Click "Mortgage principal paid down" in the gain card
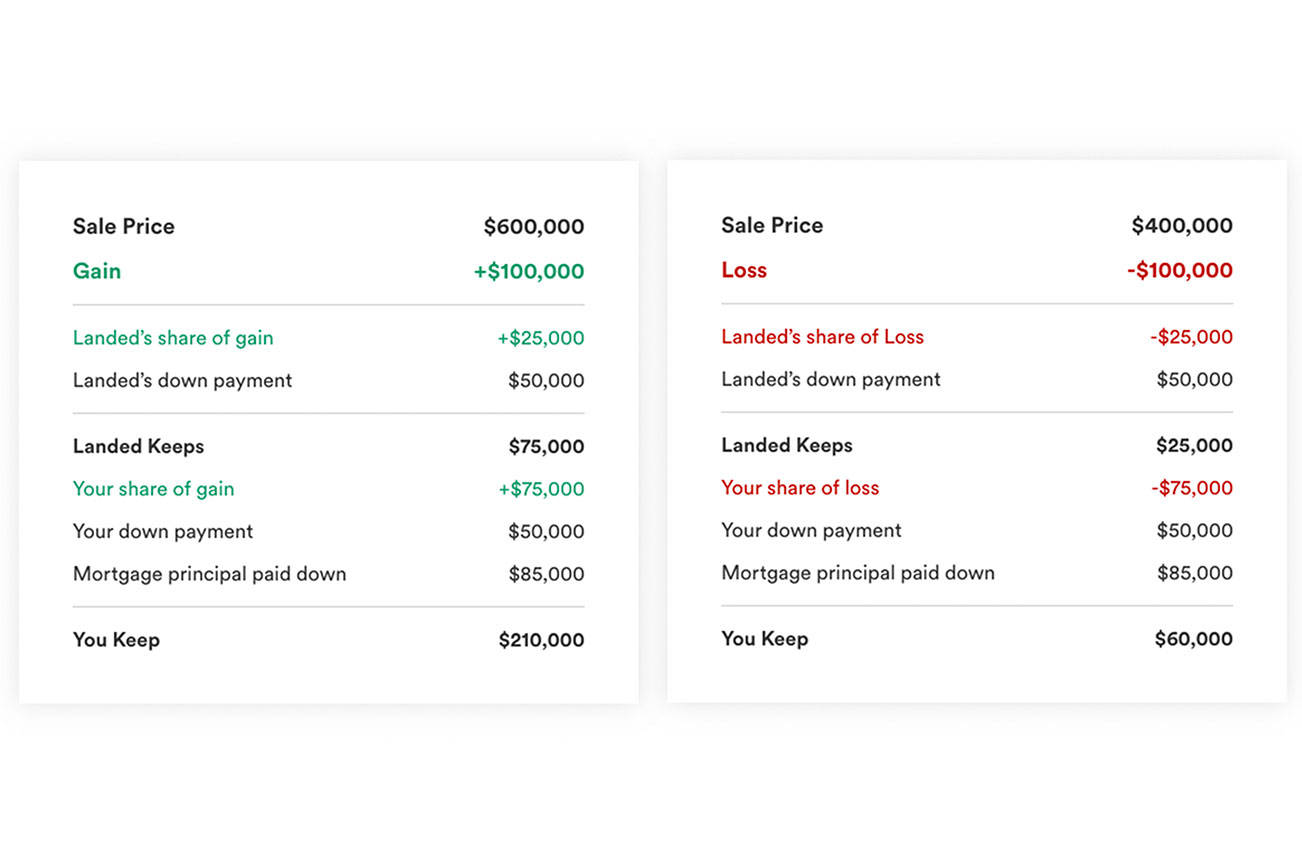This screenshot has width=1302, height=868. [x=209, y=574]
